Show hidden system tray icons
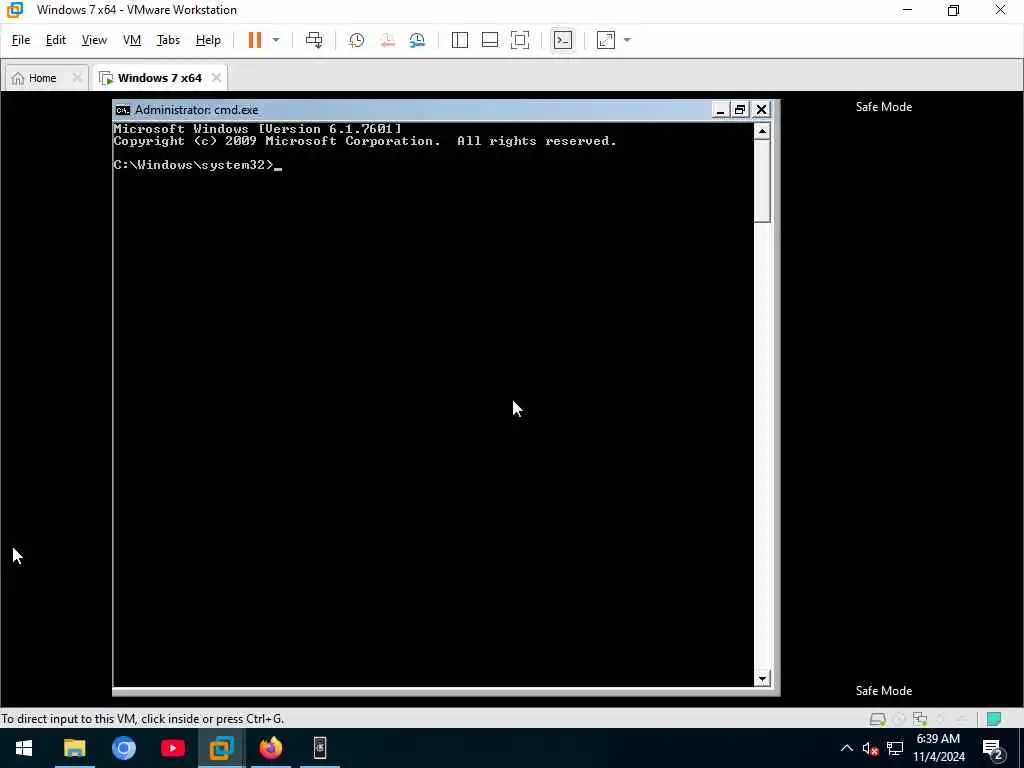The height and width of the screenshot is (768, 1024). pyautogui.click(x=846, y=748)
